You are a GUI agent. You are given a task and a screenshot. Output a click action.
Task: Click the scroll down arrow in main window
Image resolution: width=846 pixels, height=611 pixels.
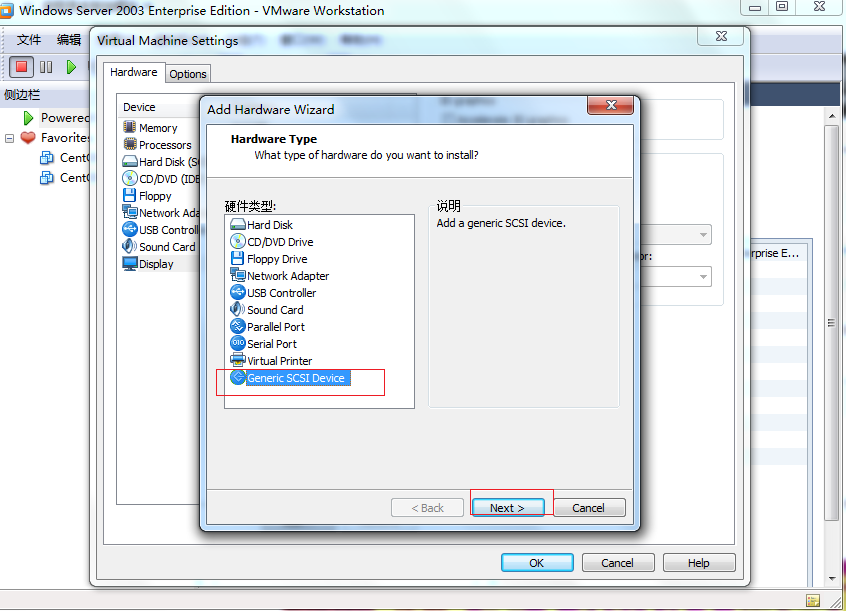tap(831, 579)
